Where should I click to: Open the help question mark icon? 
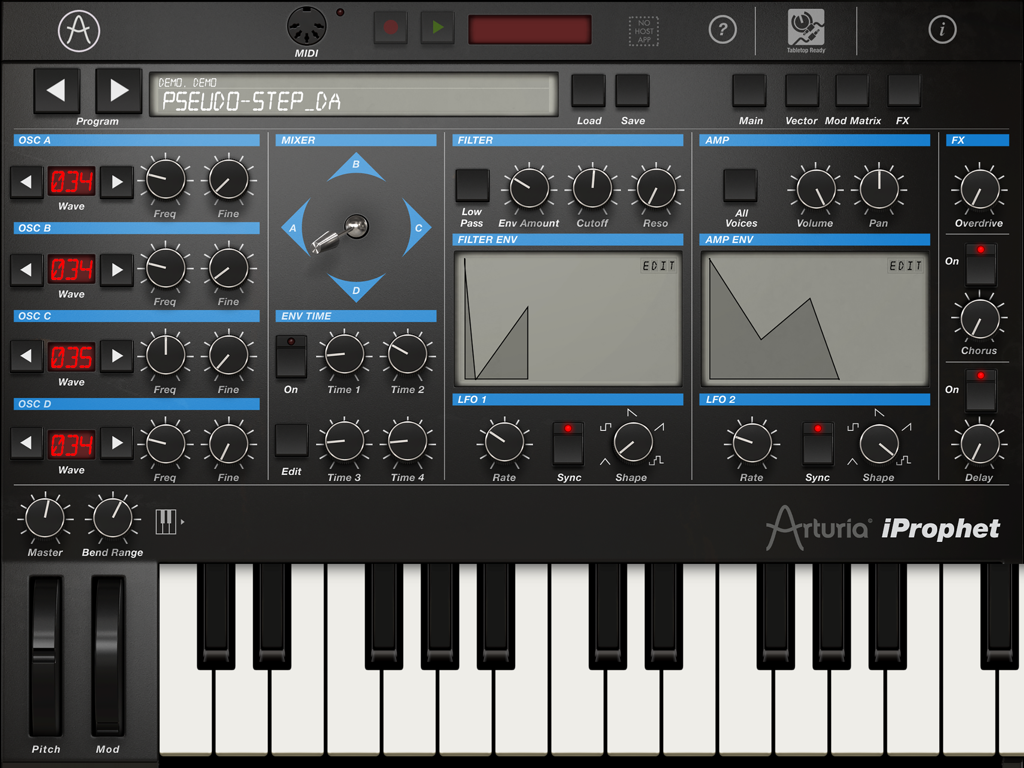tap(723, 30)
